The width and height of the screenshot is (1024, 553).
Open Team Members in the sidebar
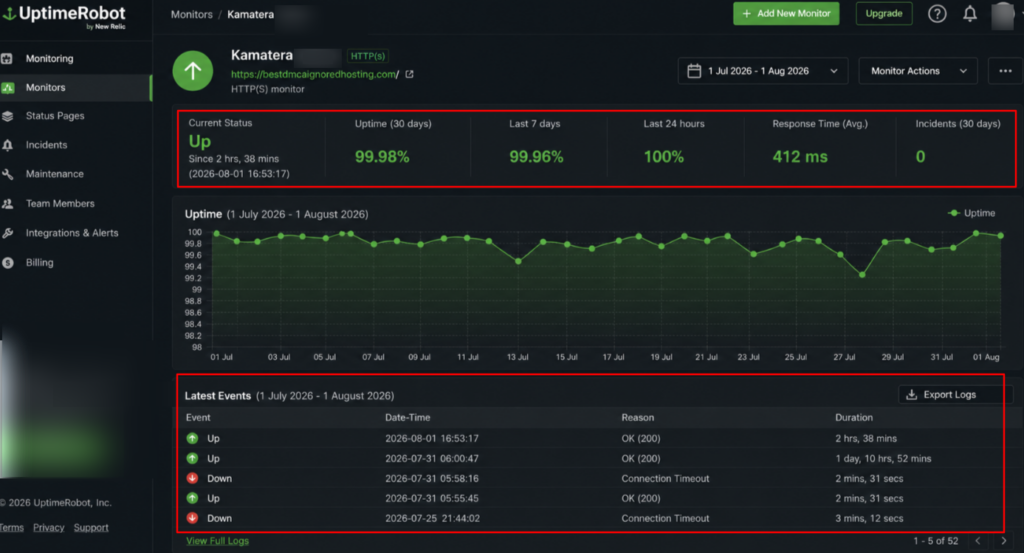coord(60,204)
